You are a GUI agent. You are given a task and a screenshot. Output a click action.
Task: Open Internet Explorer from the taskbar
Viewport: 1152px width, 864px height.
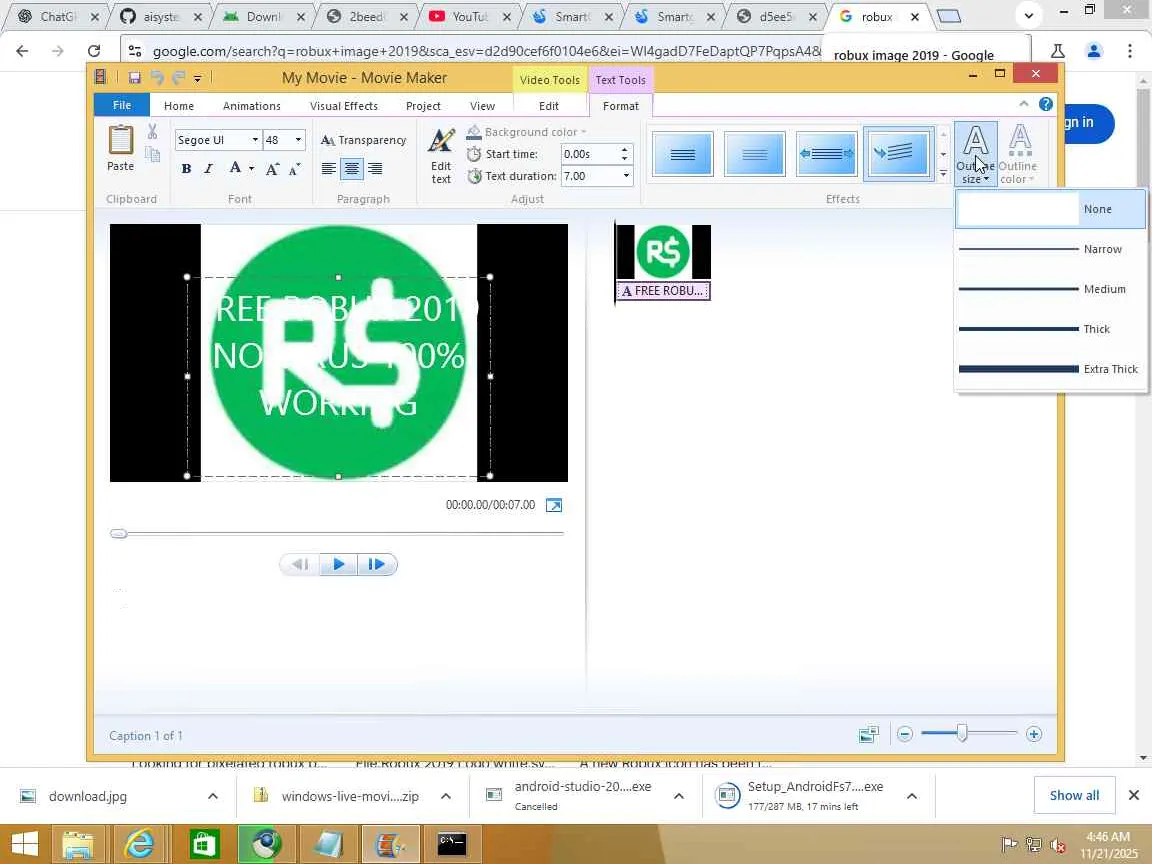(x=139, y=844)
